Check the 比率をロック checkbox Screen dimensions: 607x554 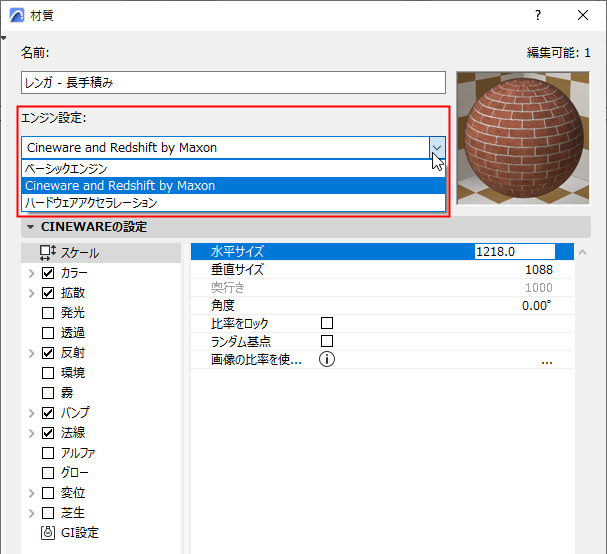point(327,323)
